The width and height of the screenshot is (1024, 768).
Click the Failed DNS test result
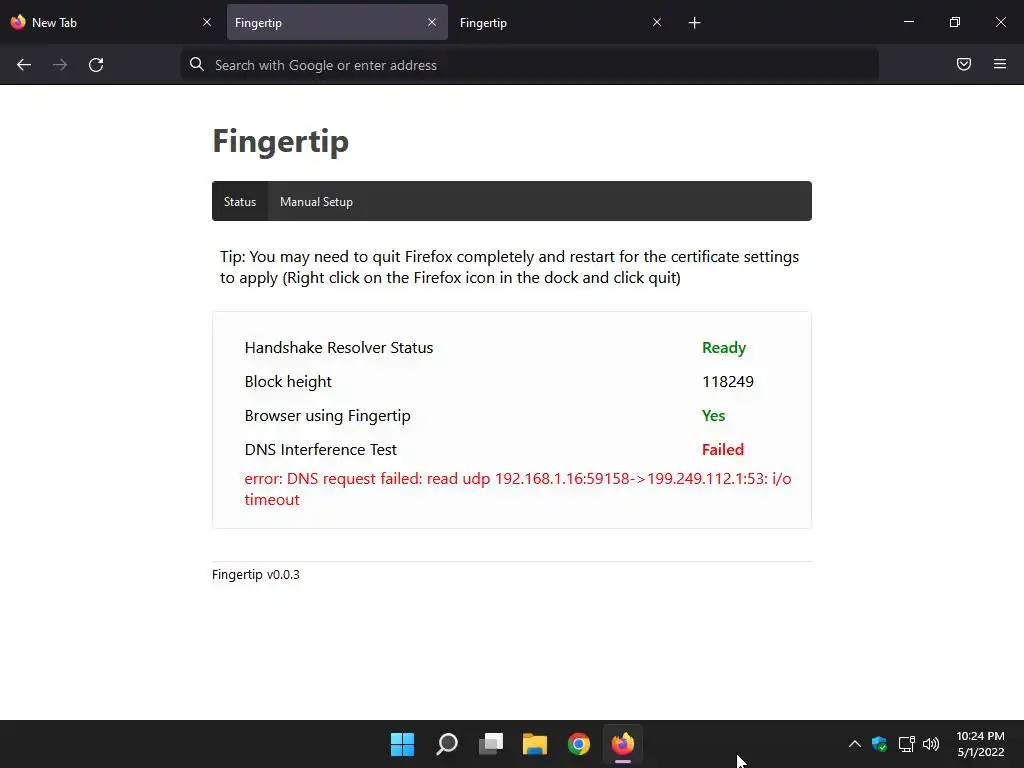tap(722, 450)
